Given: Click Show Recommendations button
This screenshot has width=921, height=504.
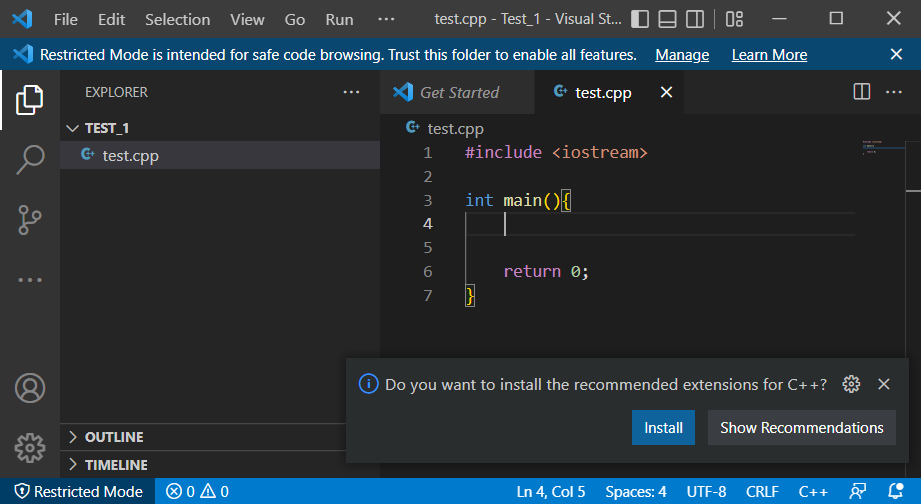Looking at the screenshot, I should 801,428.
